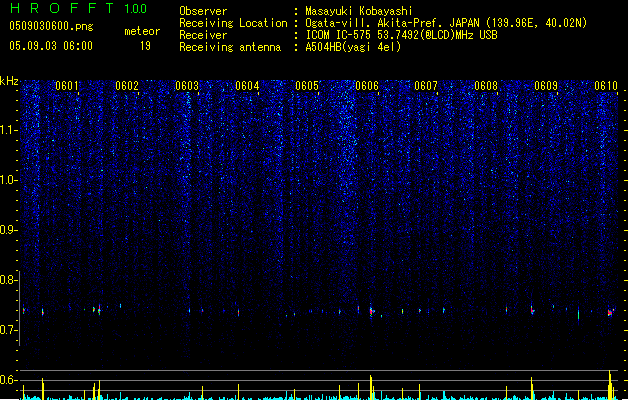Viewport: 629px width, 400px height.
Task: Click the 0609 time marker
Action: (546, 86)
